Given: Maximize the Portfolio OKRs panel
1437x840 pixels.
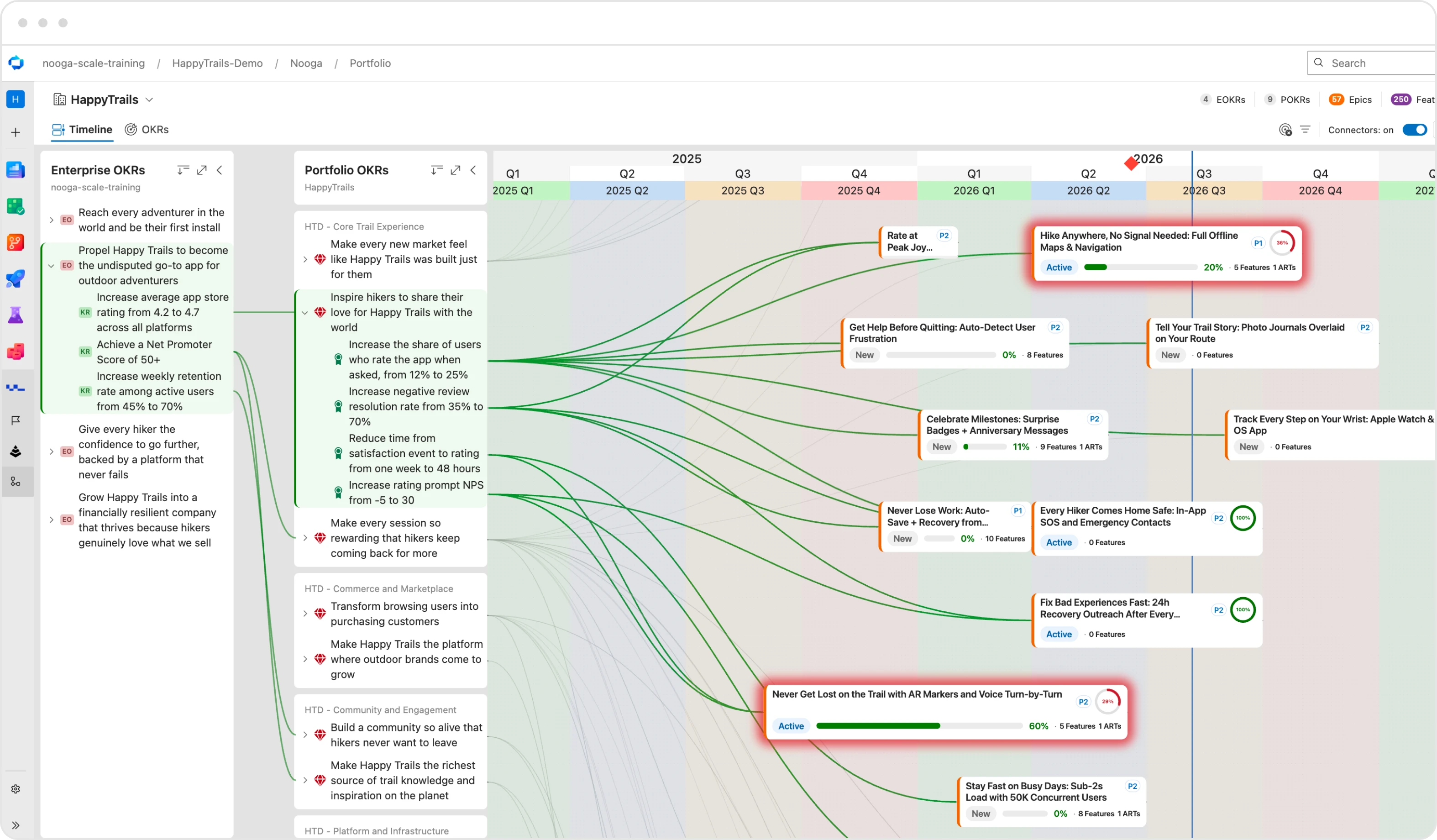Looking at the screenshot, I should click(x=456, y=170).
